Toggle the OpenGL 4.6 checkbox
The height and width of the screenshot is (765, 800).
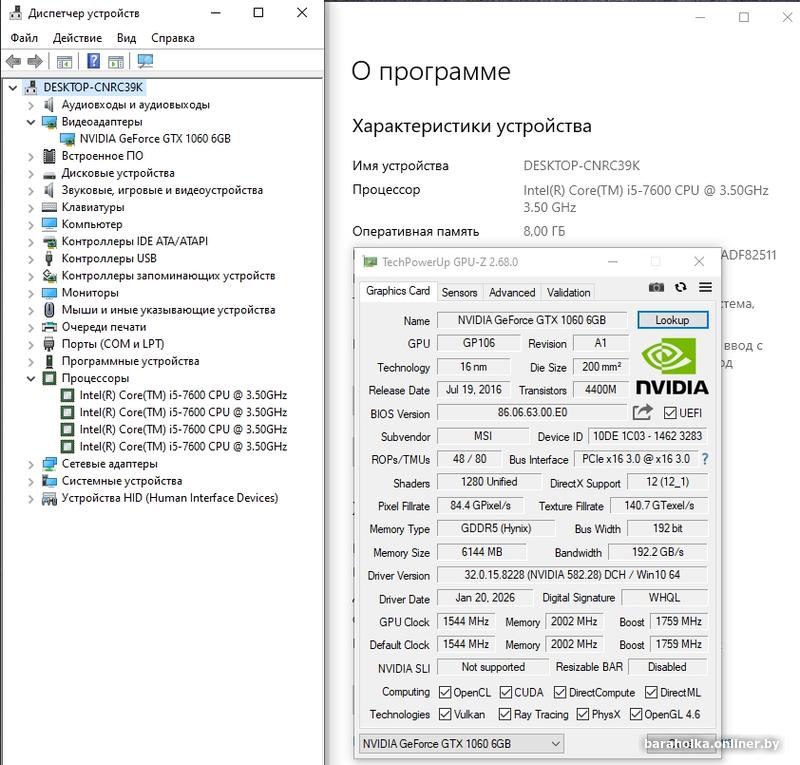636,714
